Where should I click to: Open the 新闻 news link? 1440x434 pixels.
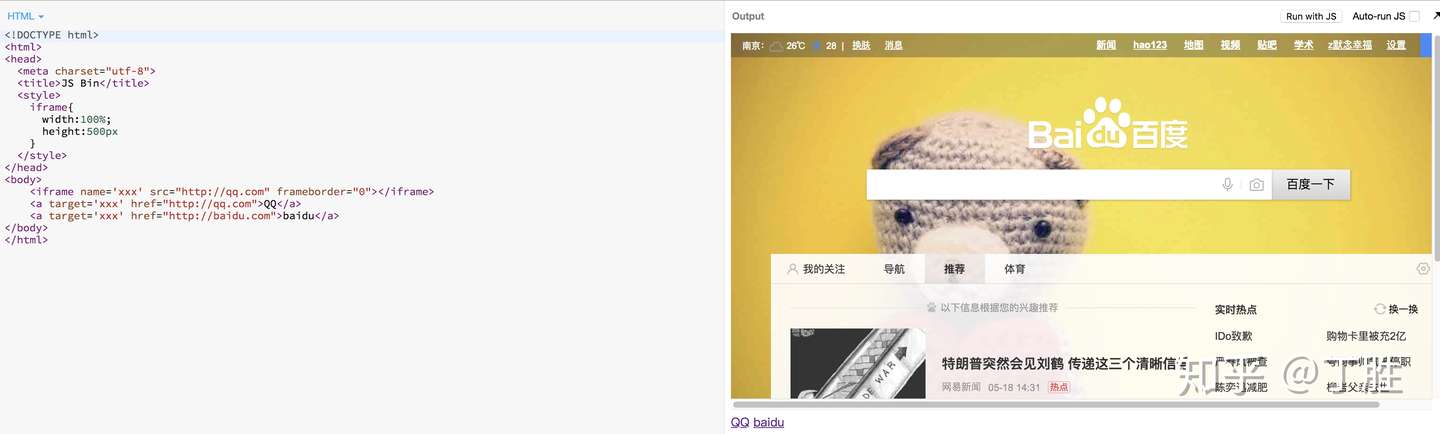click(1106, 45)
